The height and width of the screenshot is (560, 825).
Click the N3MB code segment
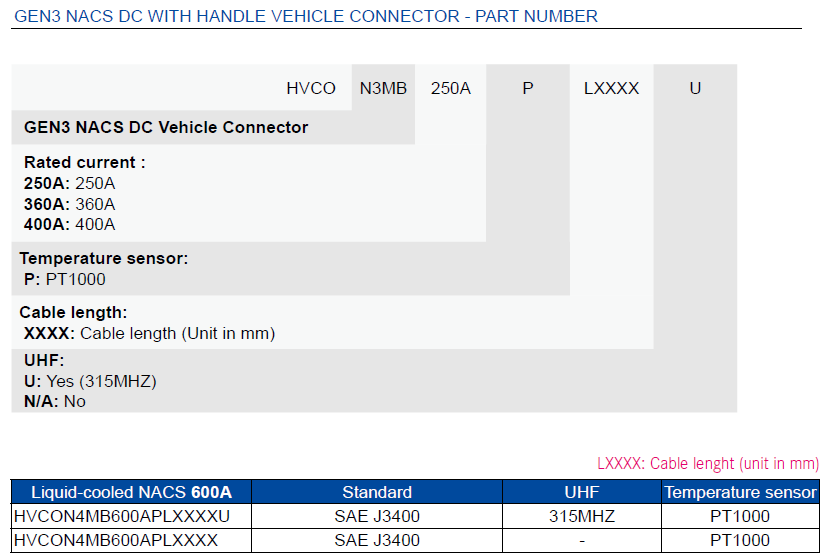click(383, 88)
